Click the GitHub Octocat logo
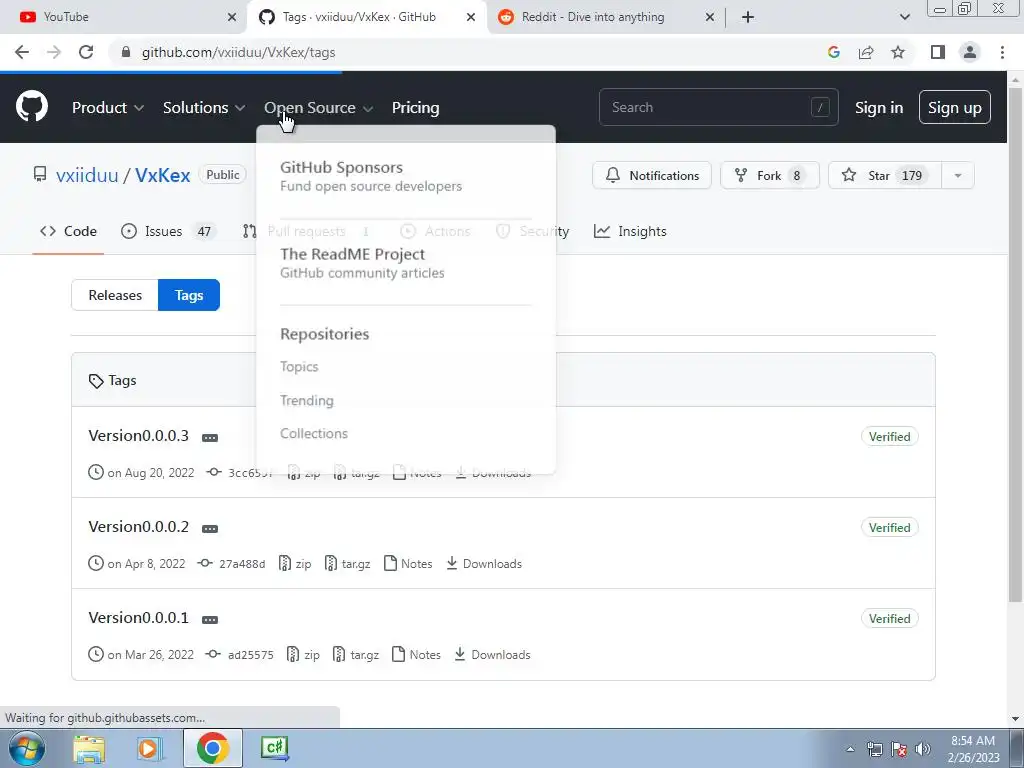1024x768 pixels. (31, 107)
